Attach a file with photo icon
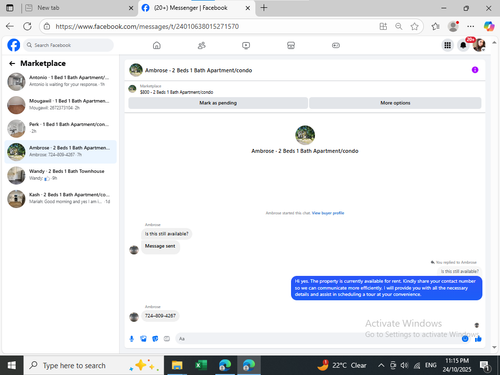The width and height of the screenshot is (500, 375). pyautogui.click(x=143, y=339)
